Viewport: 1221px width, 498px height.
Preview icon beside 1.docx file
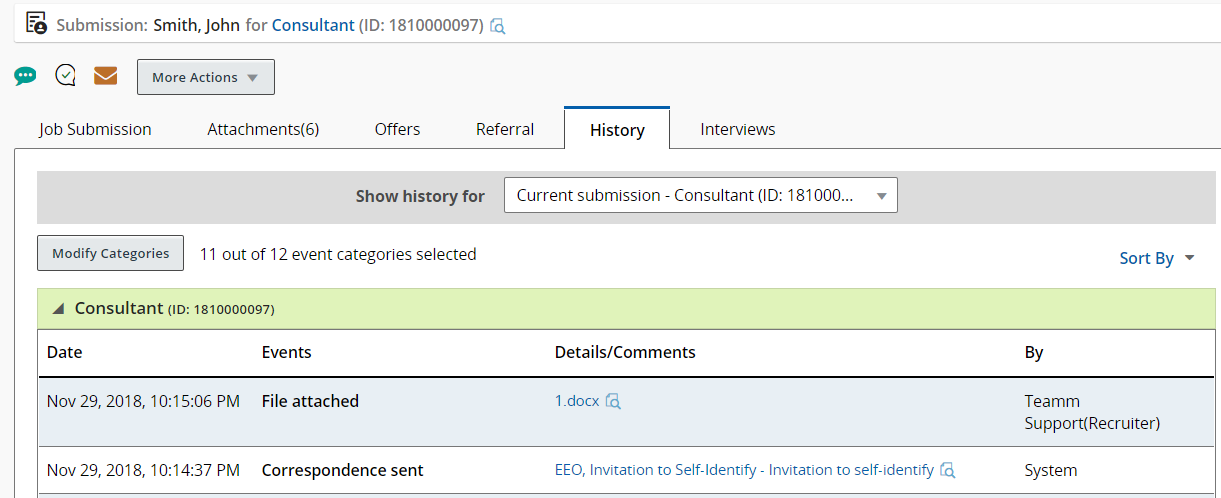(614, 402)
